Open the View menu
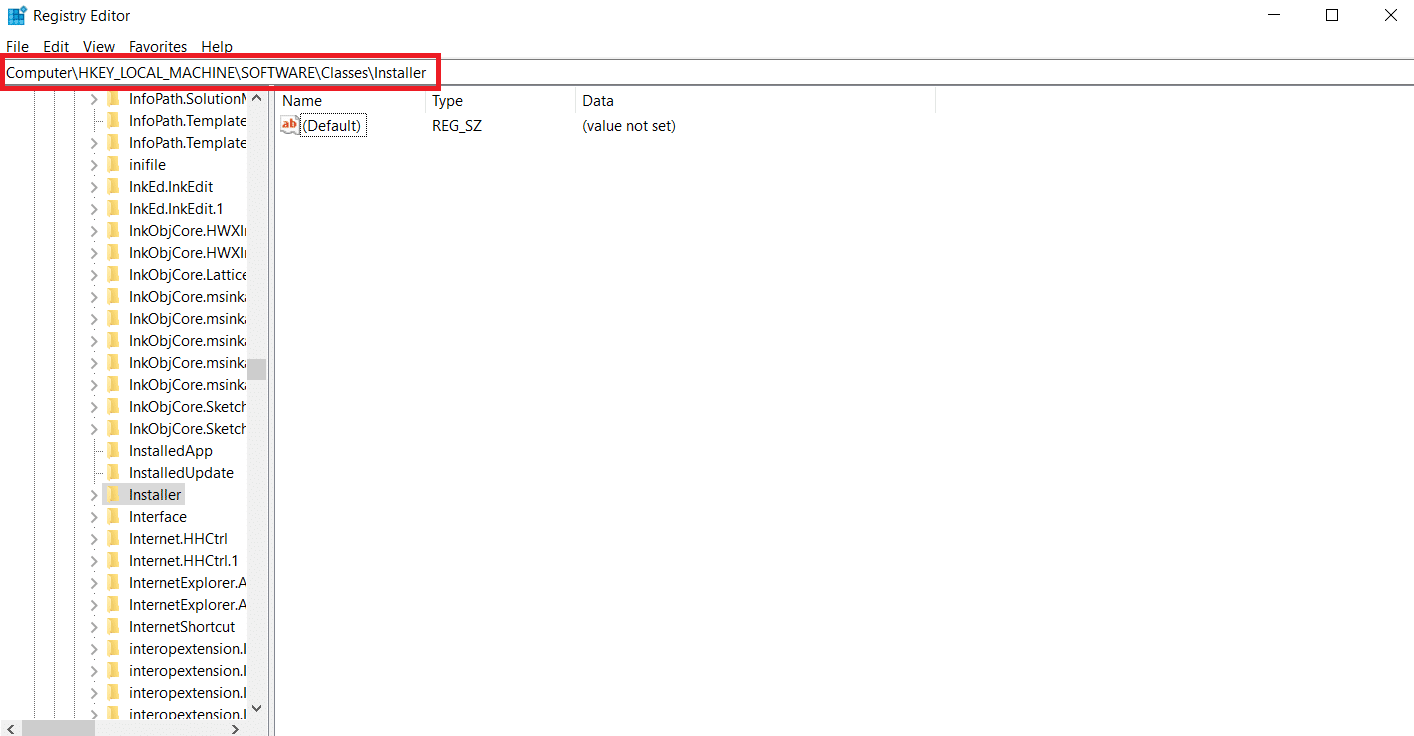1414x736 pixels. point(99,46)
